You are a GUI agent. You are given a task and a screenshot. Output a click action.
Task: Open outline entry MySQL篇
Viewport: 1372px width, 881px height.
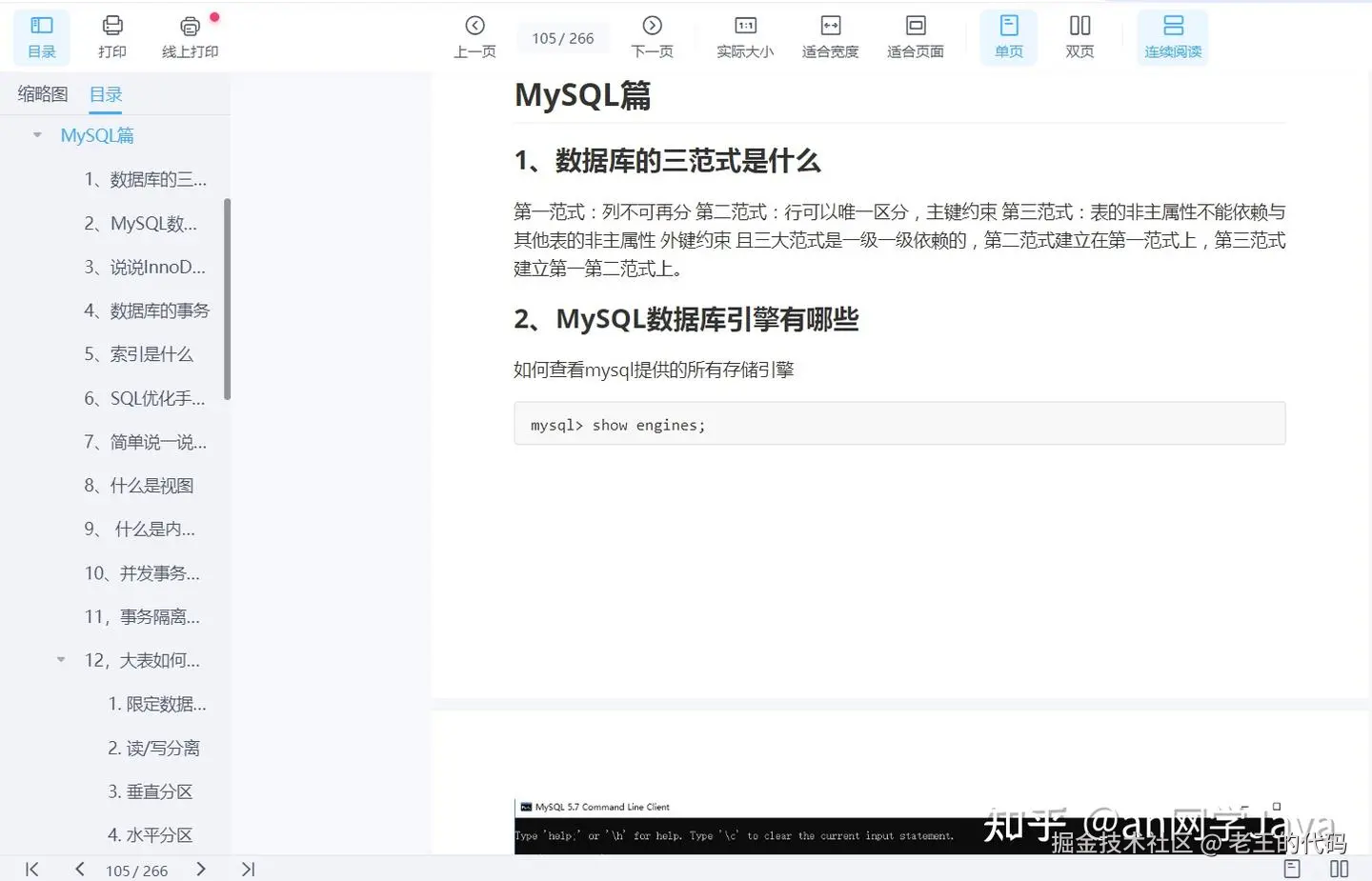coord(97,135)
